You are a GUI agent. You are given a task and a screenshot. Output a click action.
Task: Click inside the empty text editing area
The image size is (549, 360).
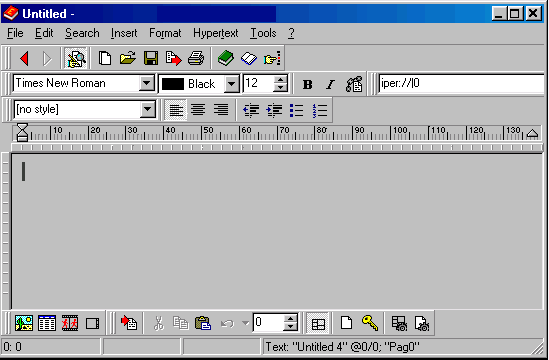point(277,232)
